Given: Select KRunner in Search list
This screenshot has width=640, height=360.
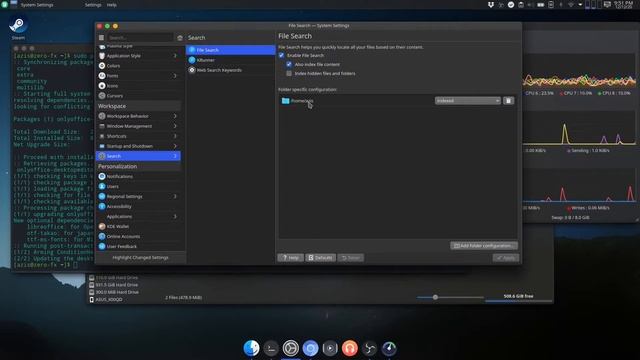Looking at the screenshot, I should pyautogui.click(x=231, y=60).
